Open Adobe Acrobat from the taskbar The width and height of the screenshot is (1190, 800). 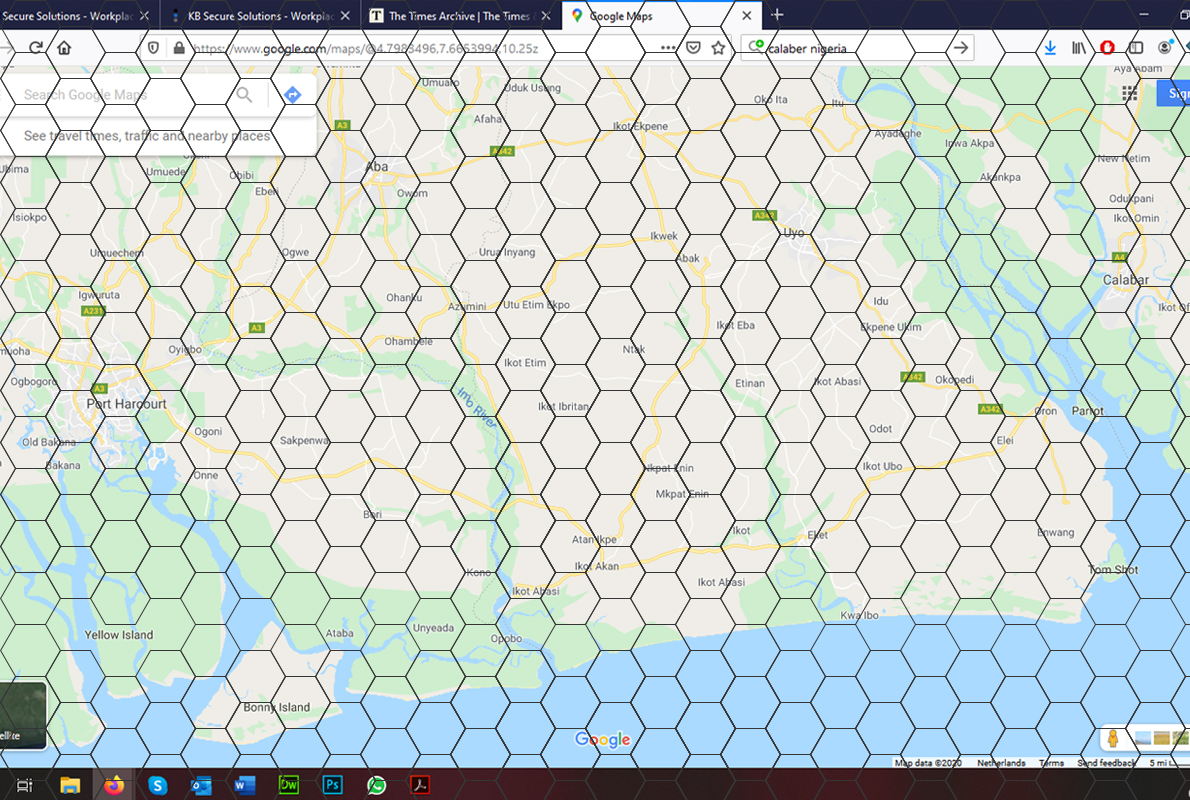[x=420, y=785]
